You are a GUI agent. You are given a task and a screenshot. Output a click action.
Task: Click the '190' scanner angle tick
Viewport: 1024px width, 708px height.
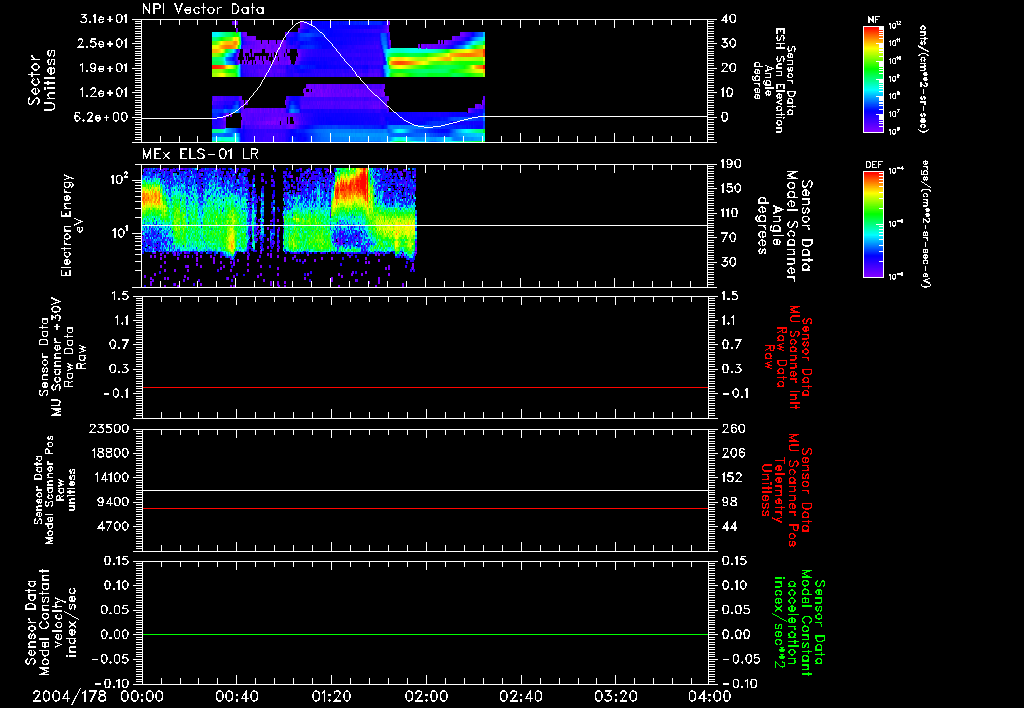(733, 164)
